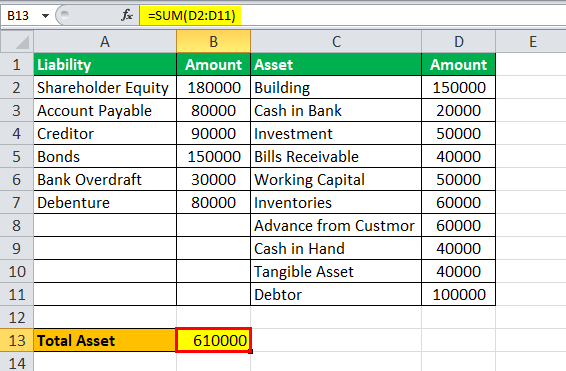This screenshot has height=371, width=566.
Task: Select the 610000 total cell
Action: tap(213, 340)
